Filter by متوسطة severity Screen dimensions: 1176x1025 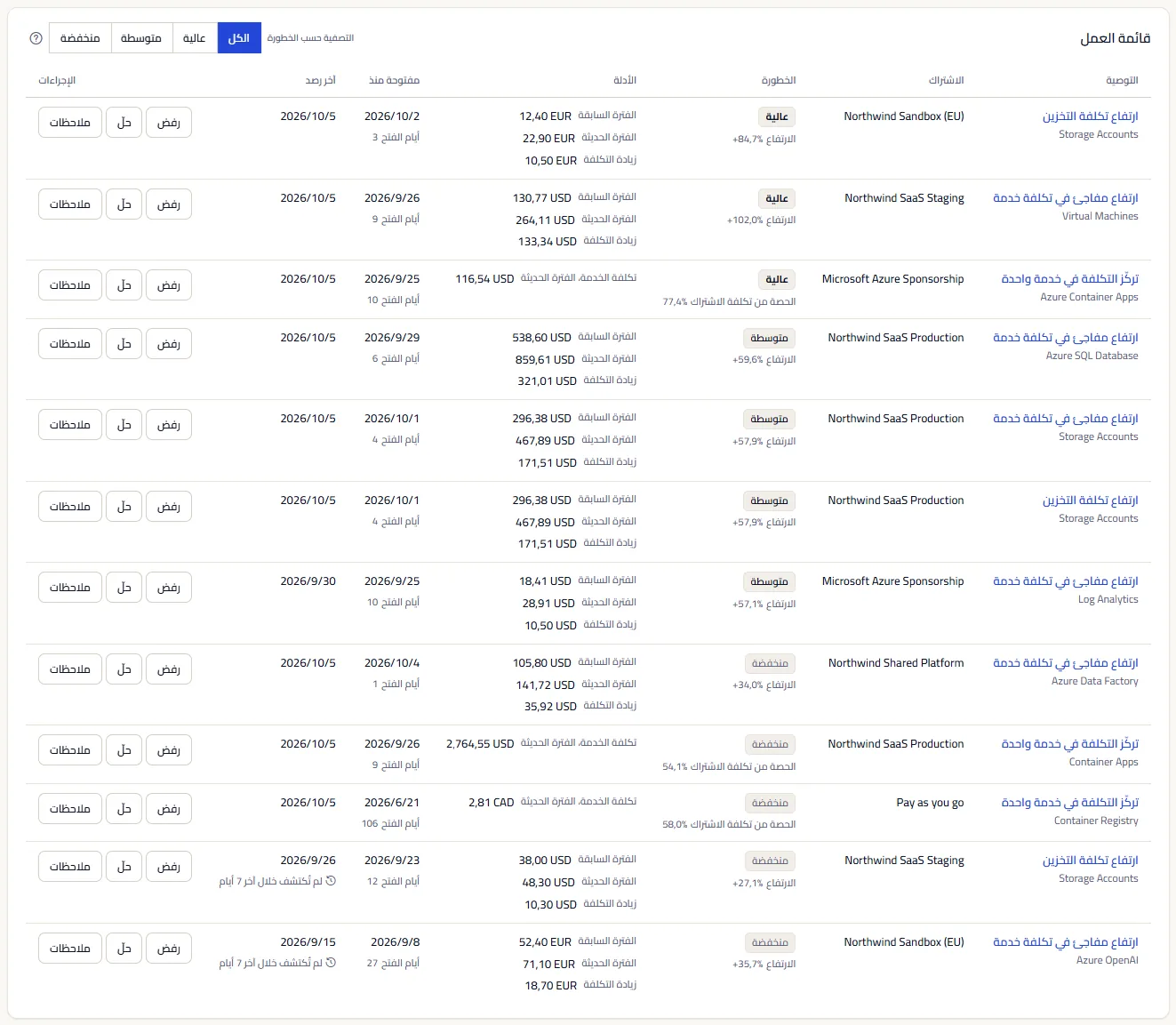(141, 38)
